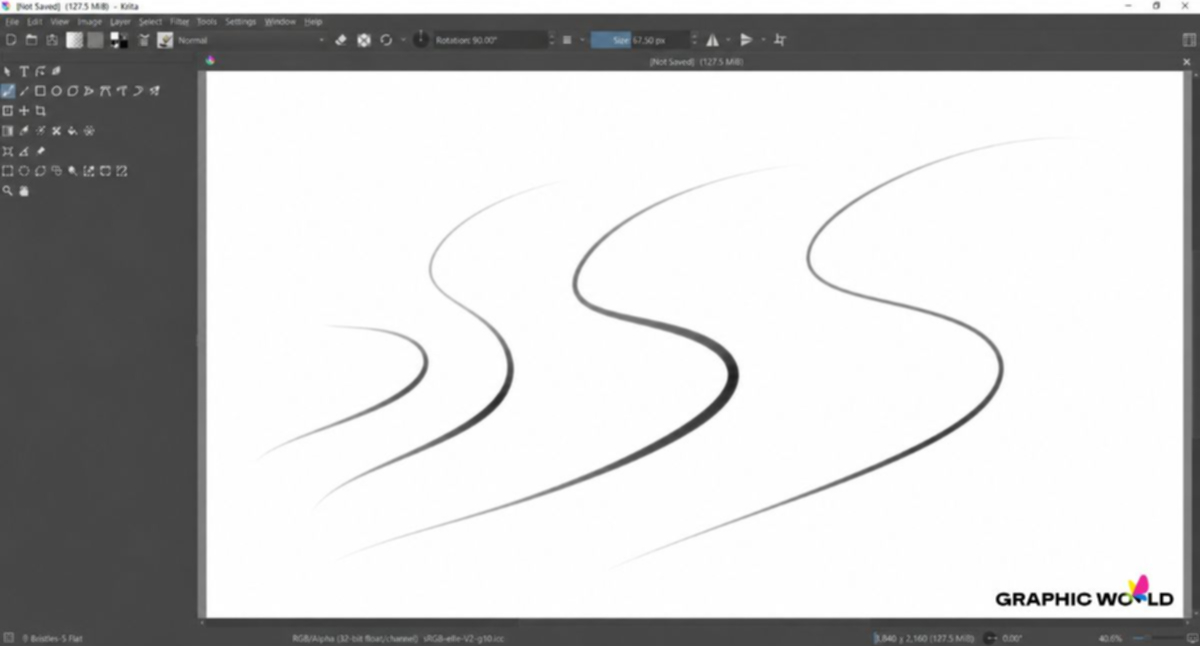Viewport: 1200px width, 646px height.
Task: Adjust the brush Size slider
Action: coord(639,40)
